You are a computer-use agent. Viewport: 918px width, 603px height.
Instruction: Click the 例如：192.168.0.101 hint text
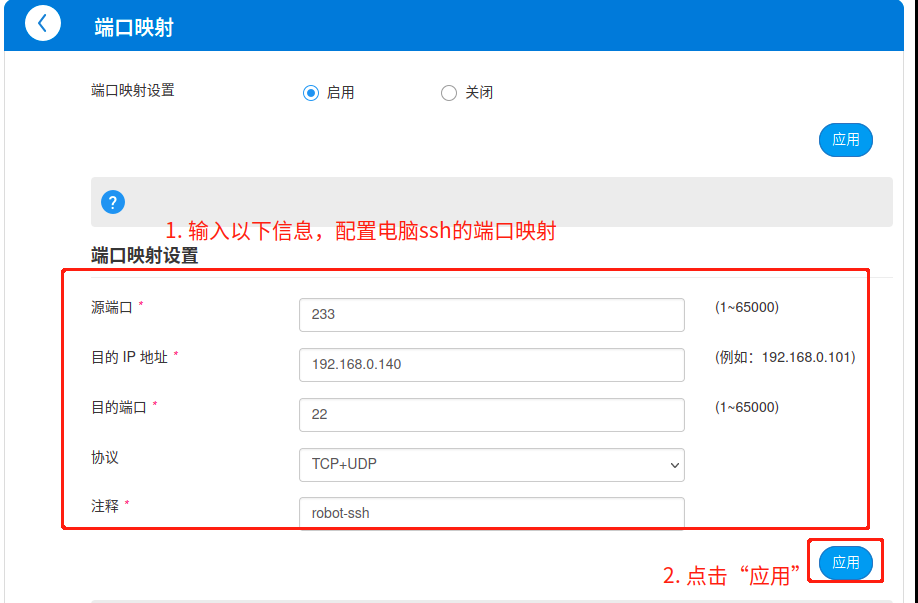[x=784, y=357]
